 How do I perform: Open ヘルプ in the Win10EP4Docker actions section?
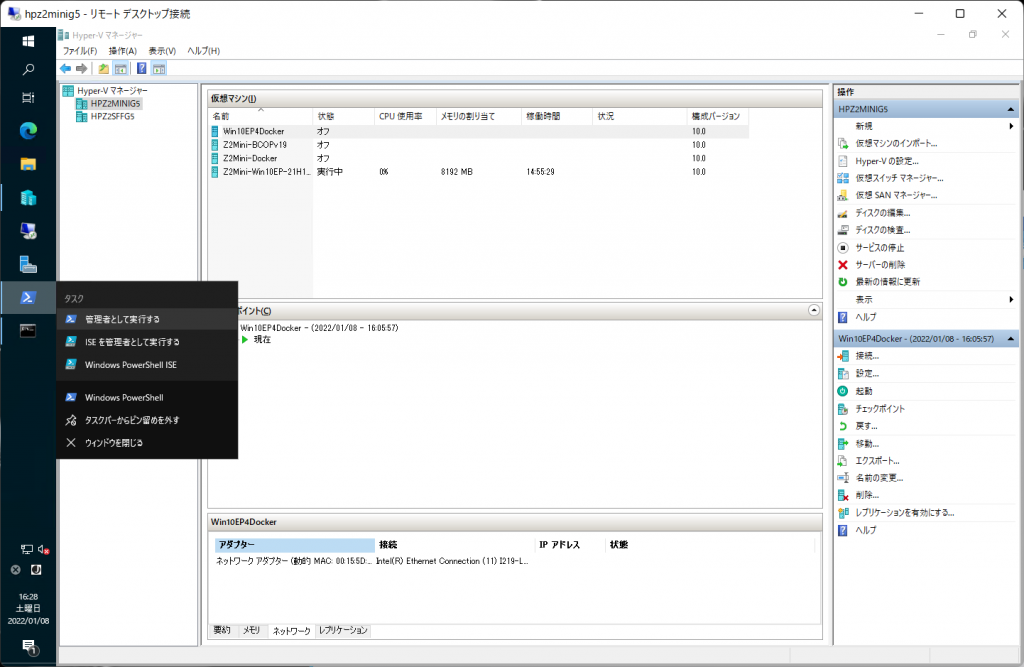click(866, 530)
